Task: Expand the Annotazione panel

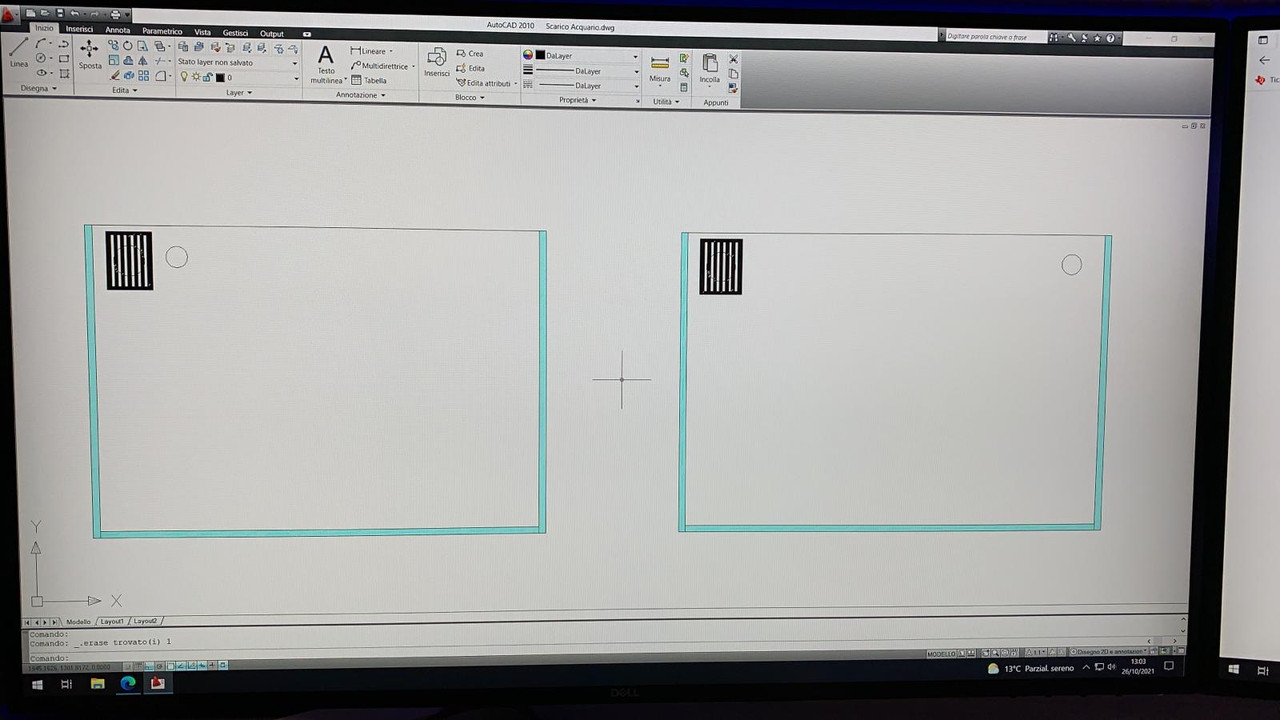Action: pos(360,95)
